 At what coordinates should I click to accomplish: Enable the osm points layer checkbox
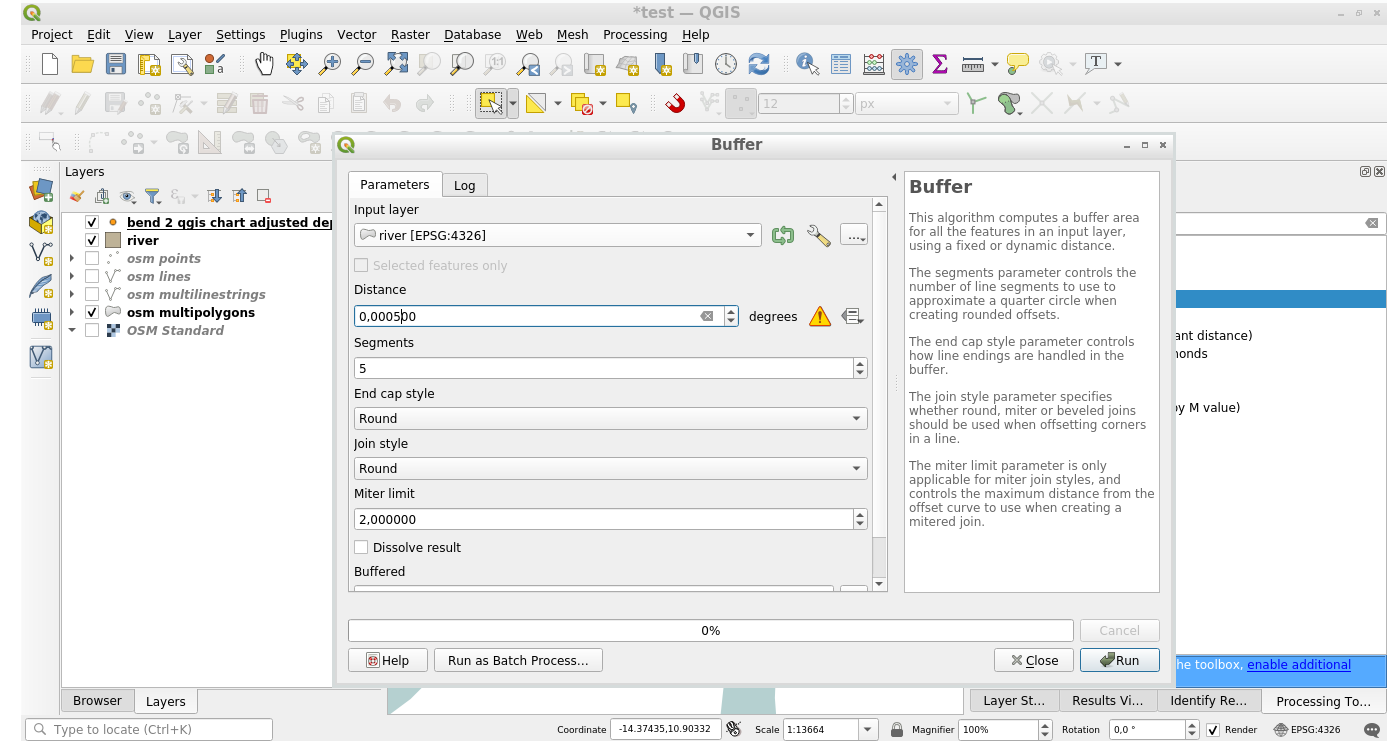92,258
